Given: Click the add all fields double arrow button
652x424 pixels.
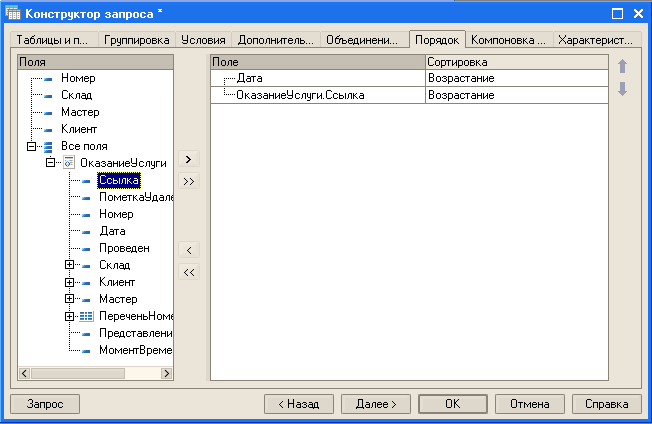Looking at the screenshot, I should (x=190, y=181).
